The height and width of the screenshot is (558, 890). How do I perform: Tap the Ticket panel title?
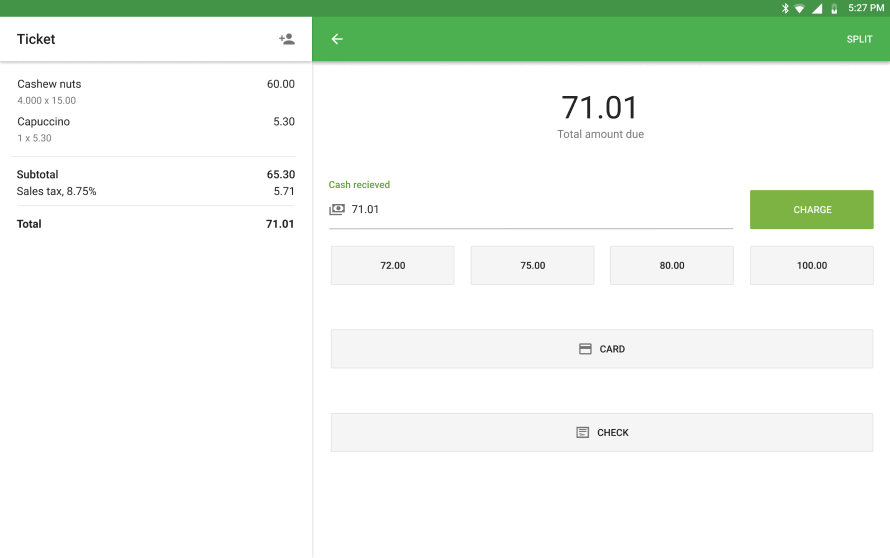[x=36, y=39]
